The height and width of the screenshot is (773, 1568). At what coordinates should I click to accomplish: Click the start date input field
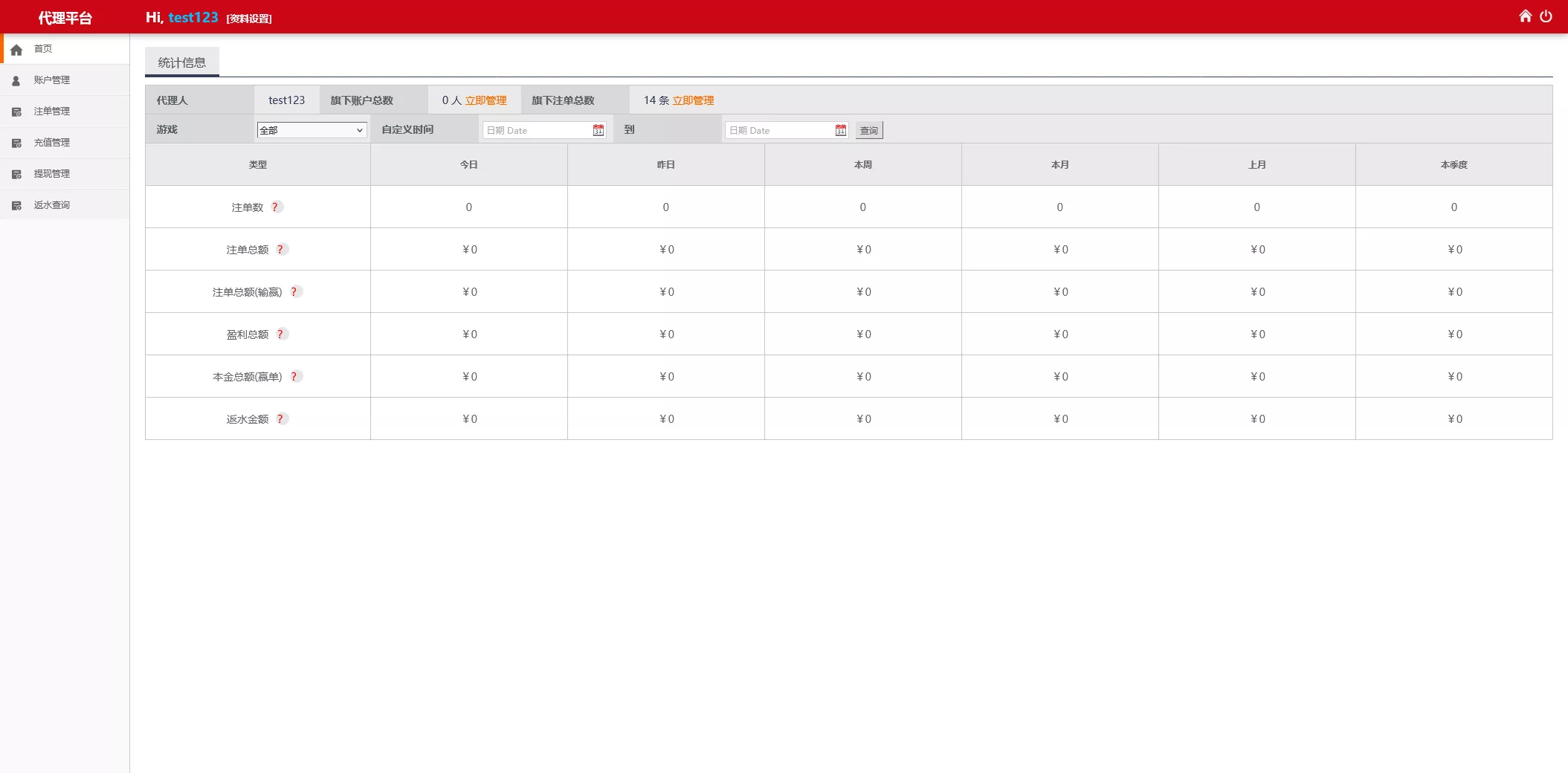(537, 130)
